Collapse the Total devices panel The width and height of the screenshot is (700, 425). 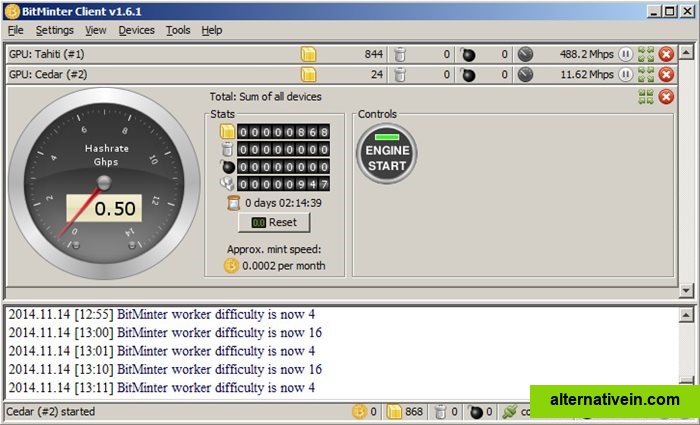click(x=646, y=97)
